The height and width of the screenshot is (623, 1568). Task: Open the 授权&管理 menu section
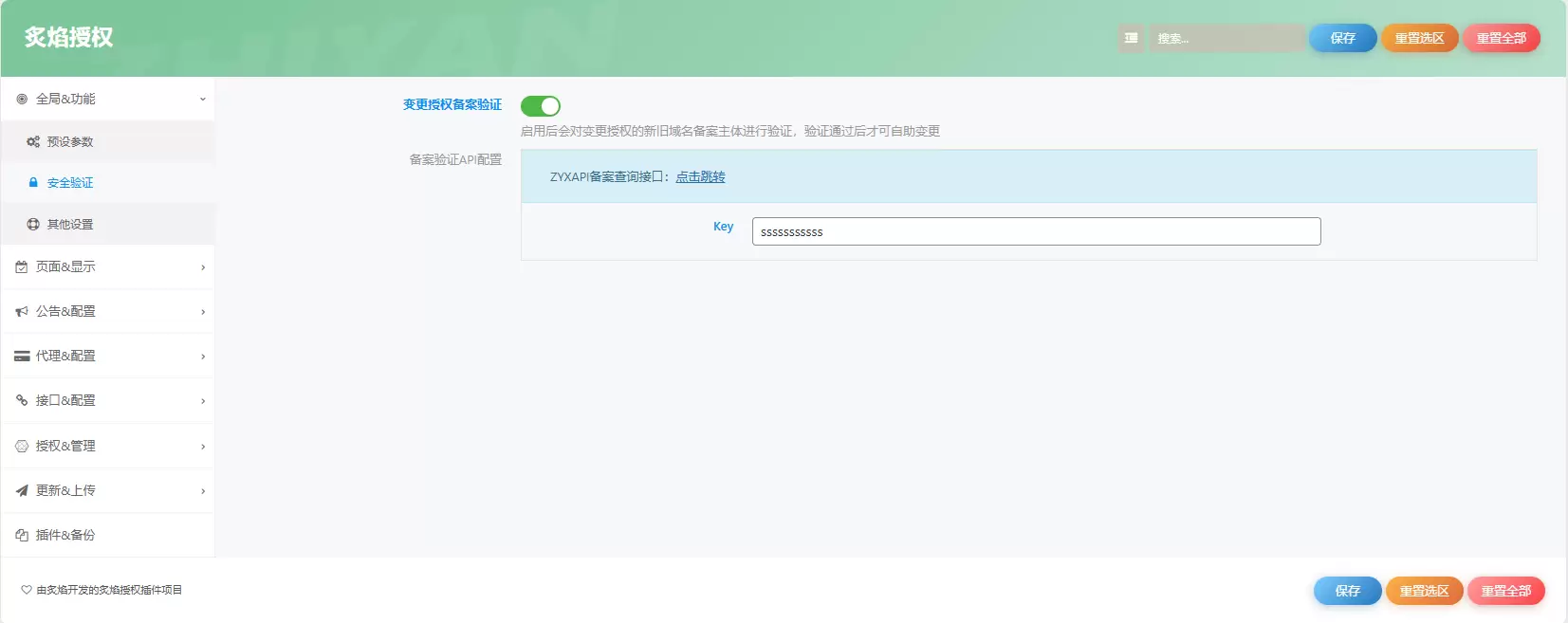pyautogui.click(x=108, y=446)
